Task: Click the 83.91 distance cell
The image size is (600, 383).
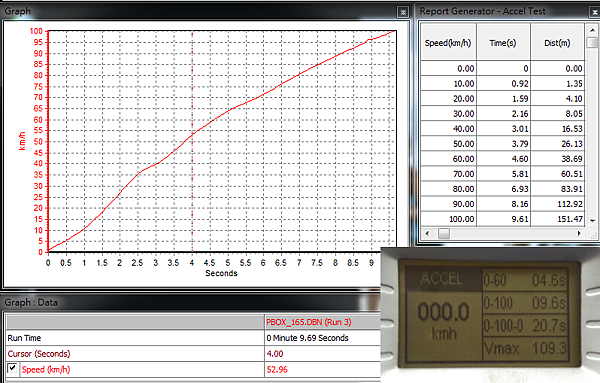Action: click(558, 189)
